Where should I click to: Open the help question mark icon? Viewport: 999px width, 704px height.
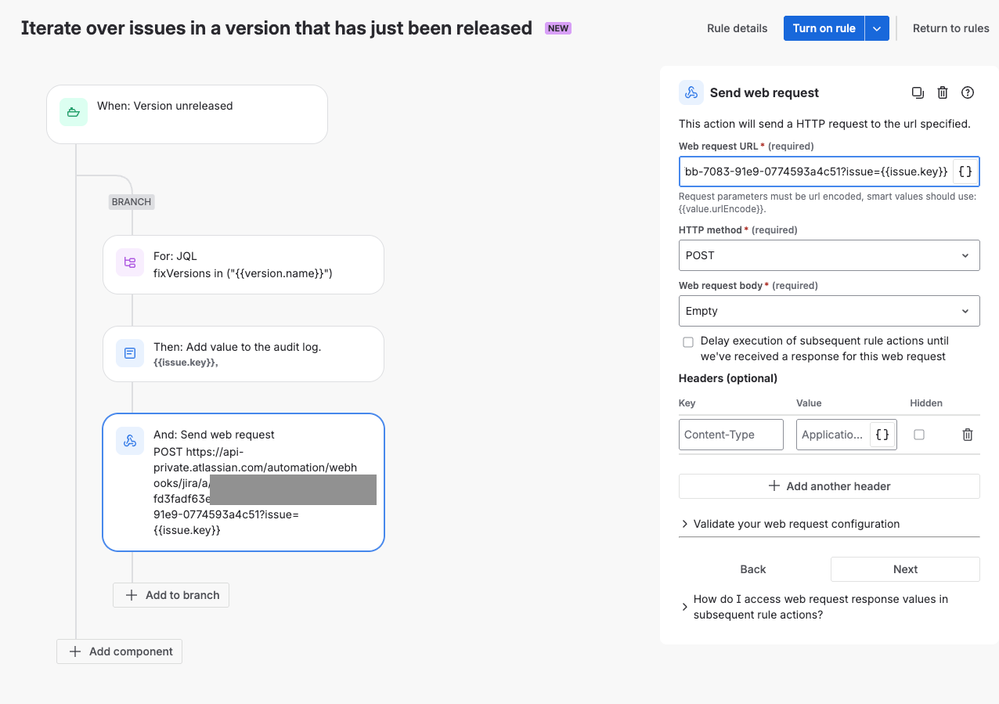[967, 93]
